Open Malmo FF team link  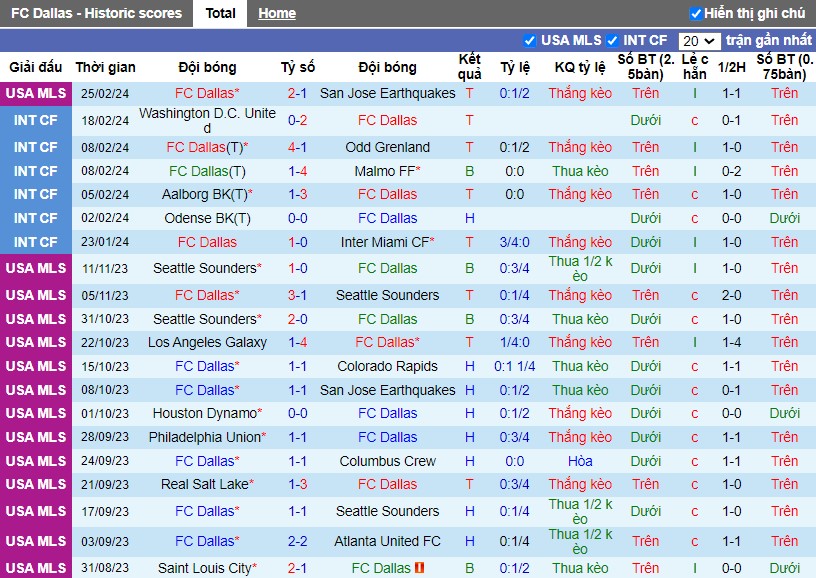(x=387, y=171)
